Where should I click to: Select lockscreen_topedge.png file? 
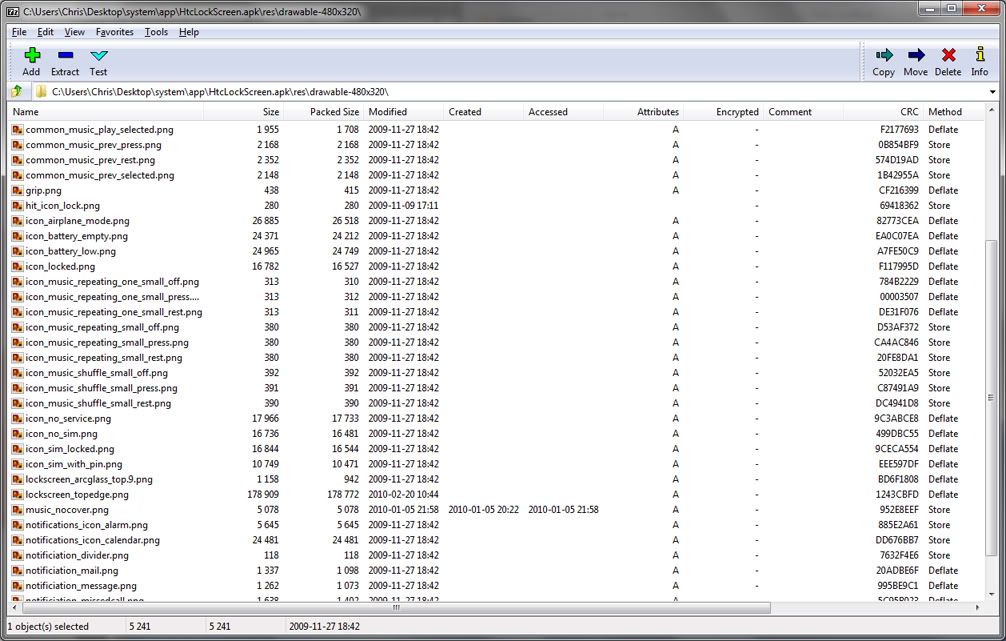coord(77,495)
